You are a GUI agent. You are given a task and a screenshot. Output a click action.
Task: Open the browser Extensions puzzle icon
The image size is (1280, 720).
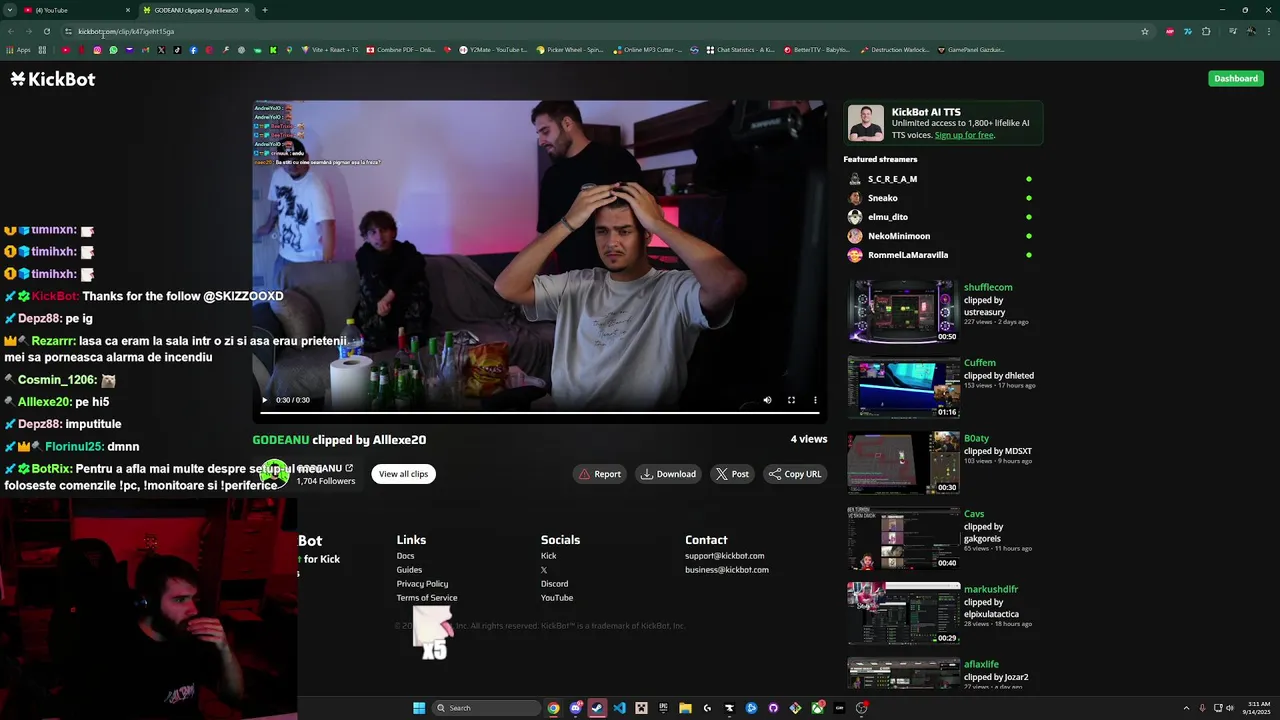pyautogui.click(x=1206, y=31)
